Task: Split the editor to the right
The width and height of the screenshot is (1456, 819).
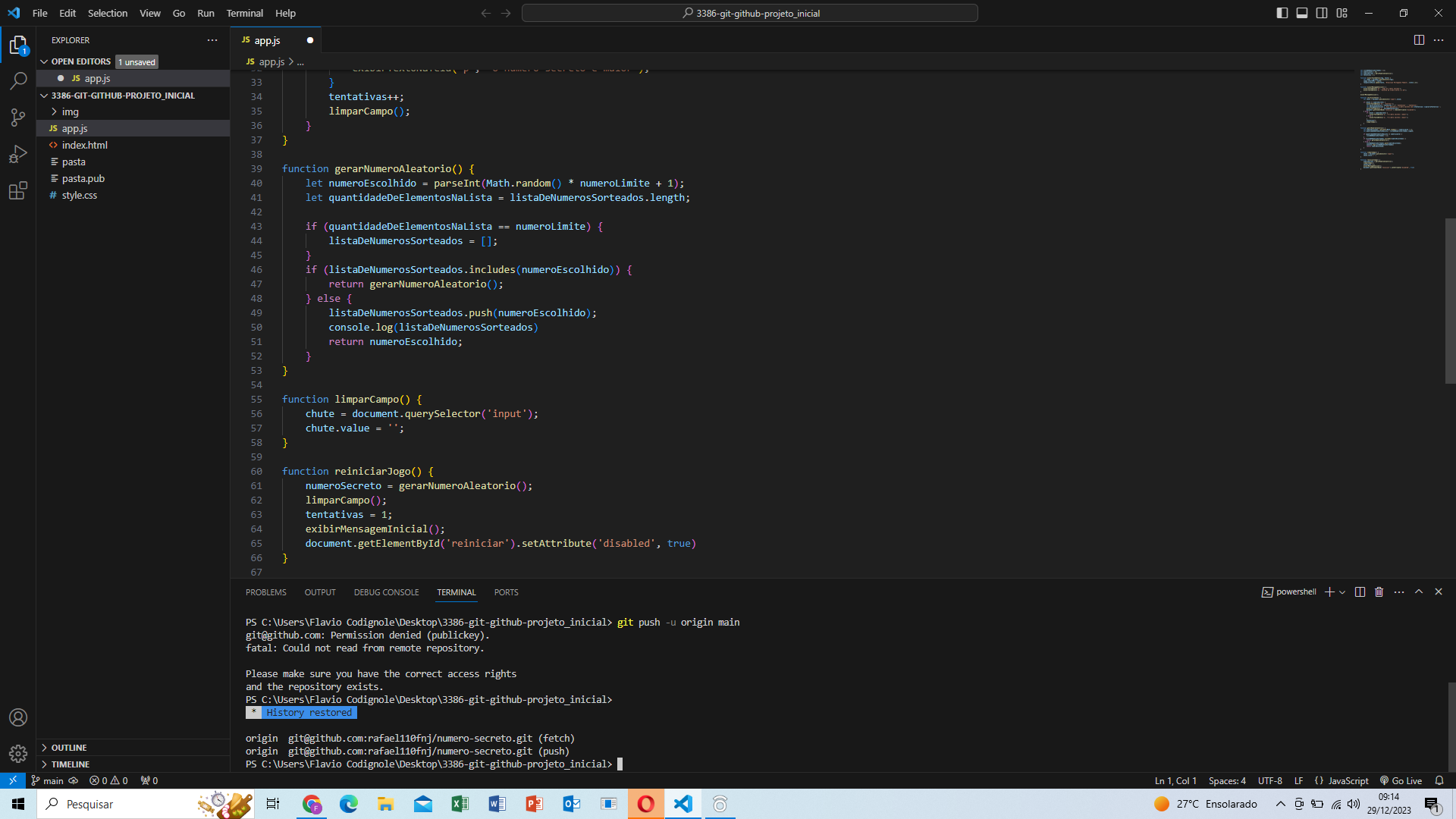Action: point(1419,40)
